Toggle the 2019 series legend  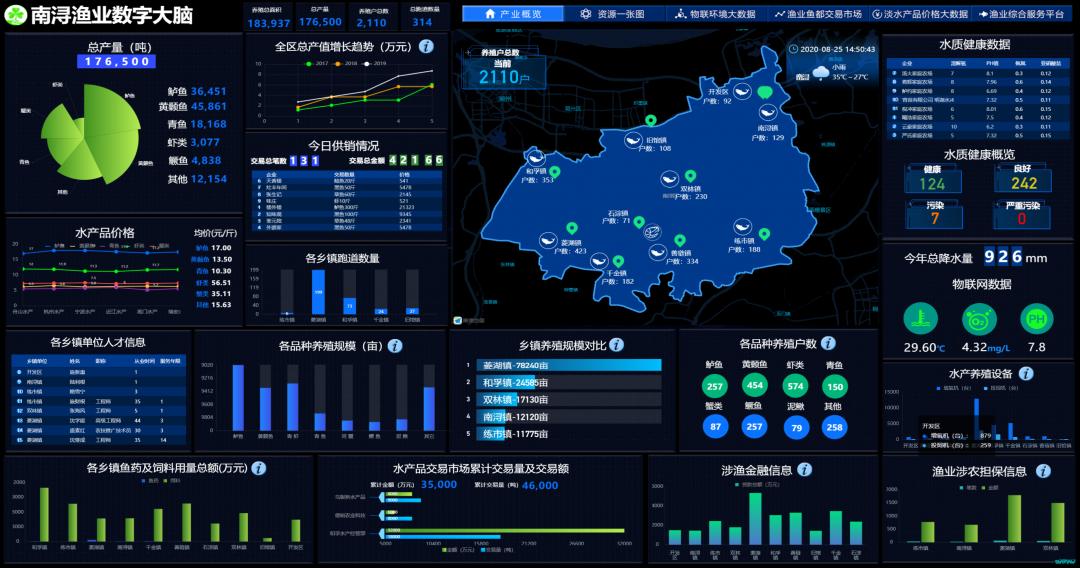(x=375, y=63)
